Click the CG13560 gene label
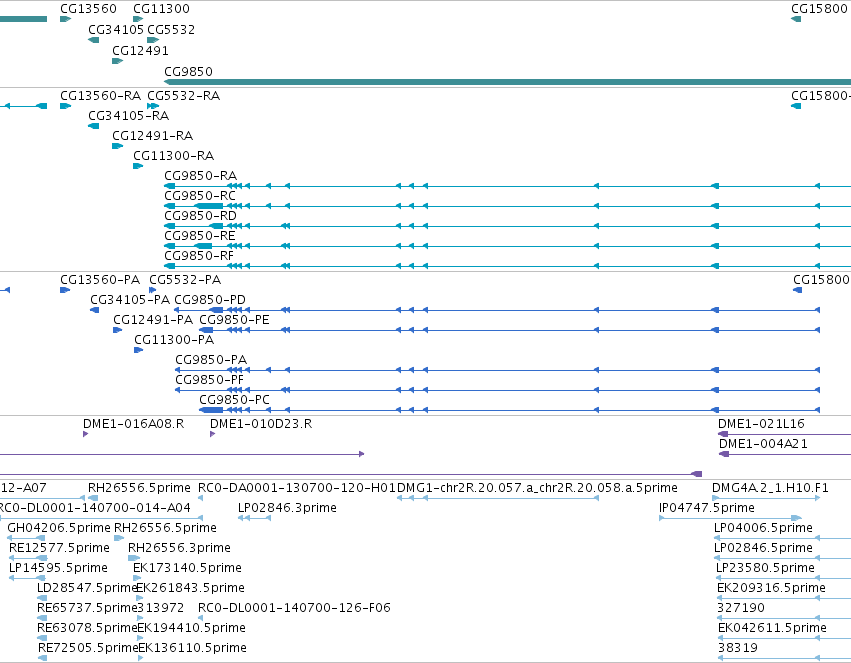This screenshot has height=663, width=851. pyautogui.click(x=88, y=9)
